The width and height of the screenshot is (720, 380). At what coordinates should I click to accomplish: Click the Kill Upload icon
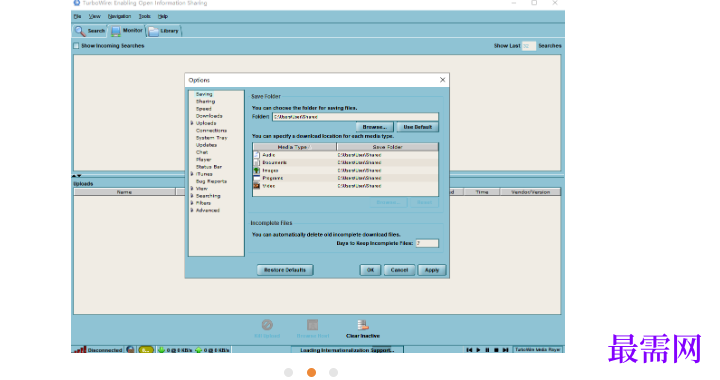267,325
